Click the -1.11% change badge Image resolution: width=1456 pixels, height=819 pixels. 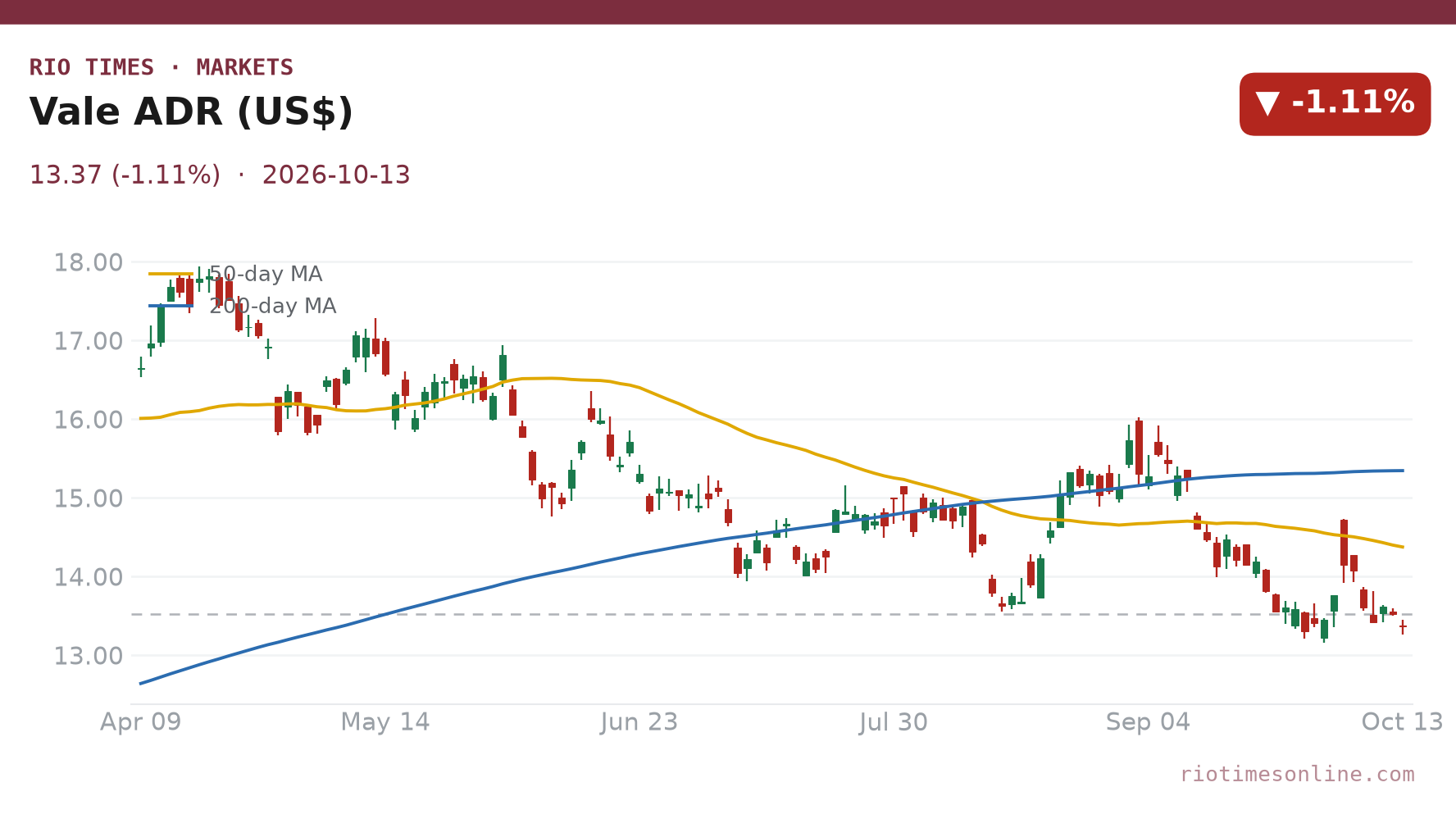pos(1335,104)
